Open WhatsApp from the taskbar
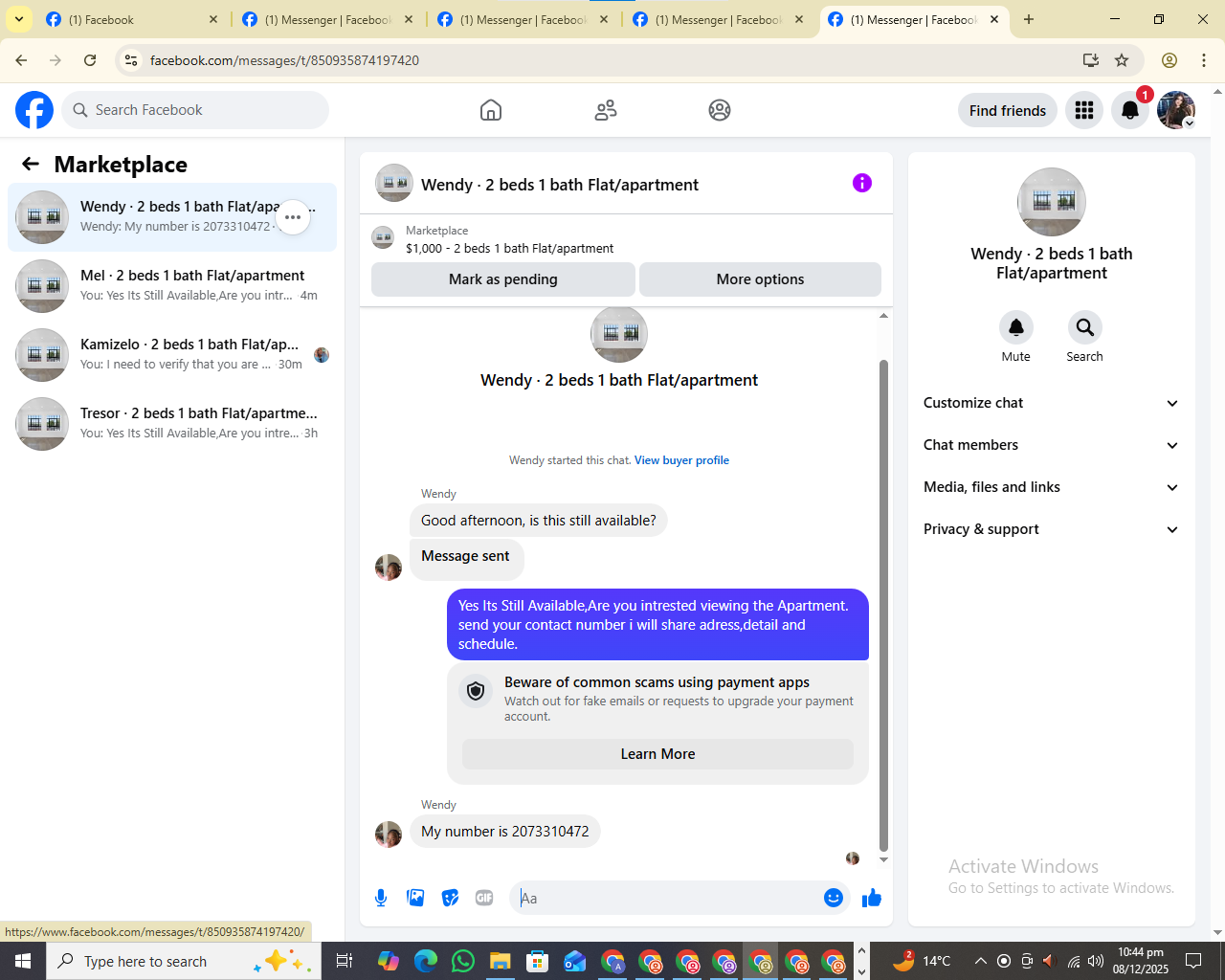Viewport: 1225px width, 980px height. pos(463,961)
